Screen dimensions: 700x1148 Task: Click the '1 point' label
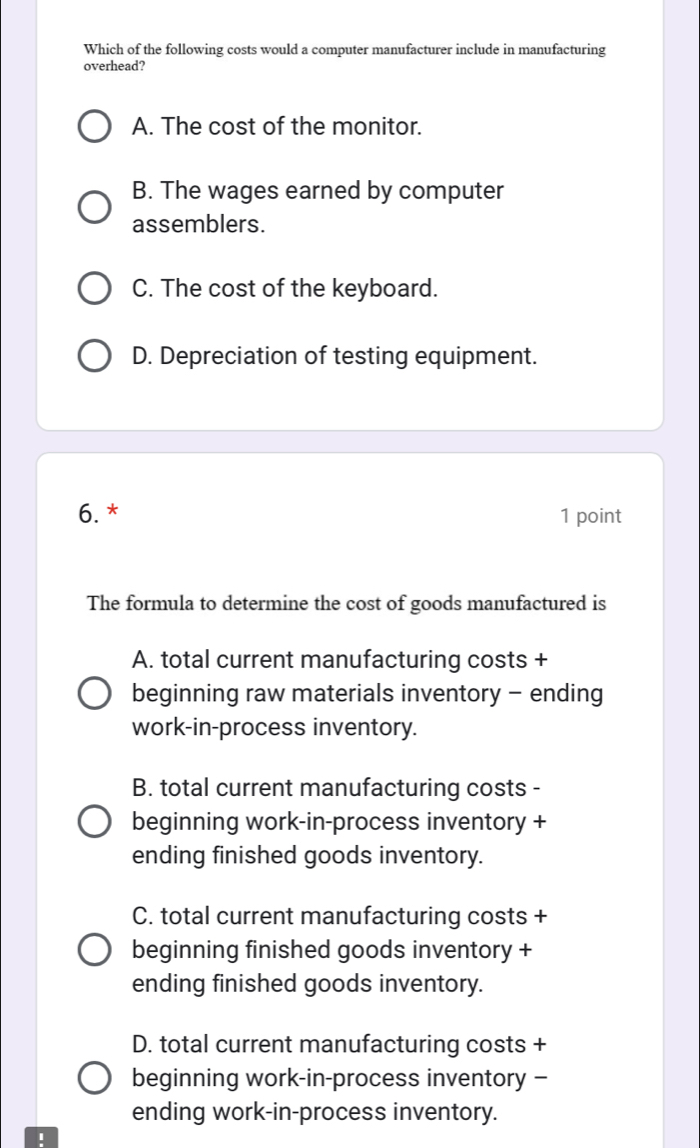click(x=591, y=516)
